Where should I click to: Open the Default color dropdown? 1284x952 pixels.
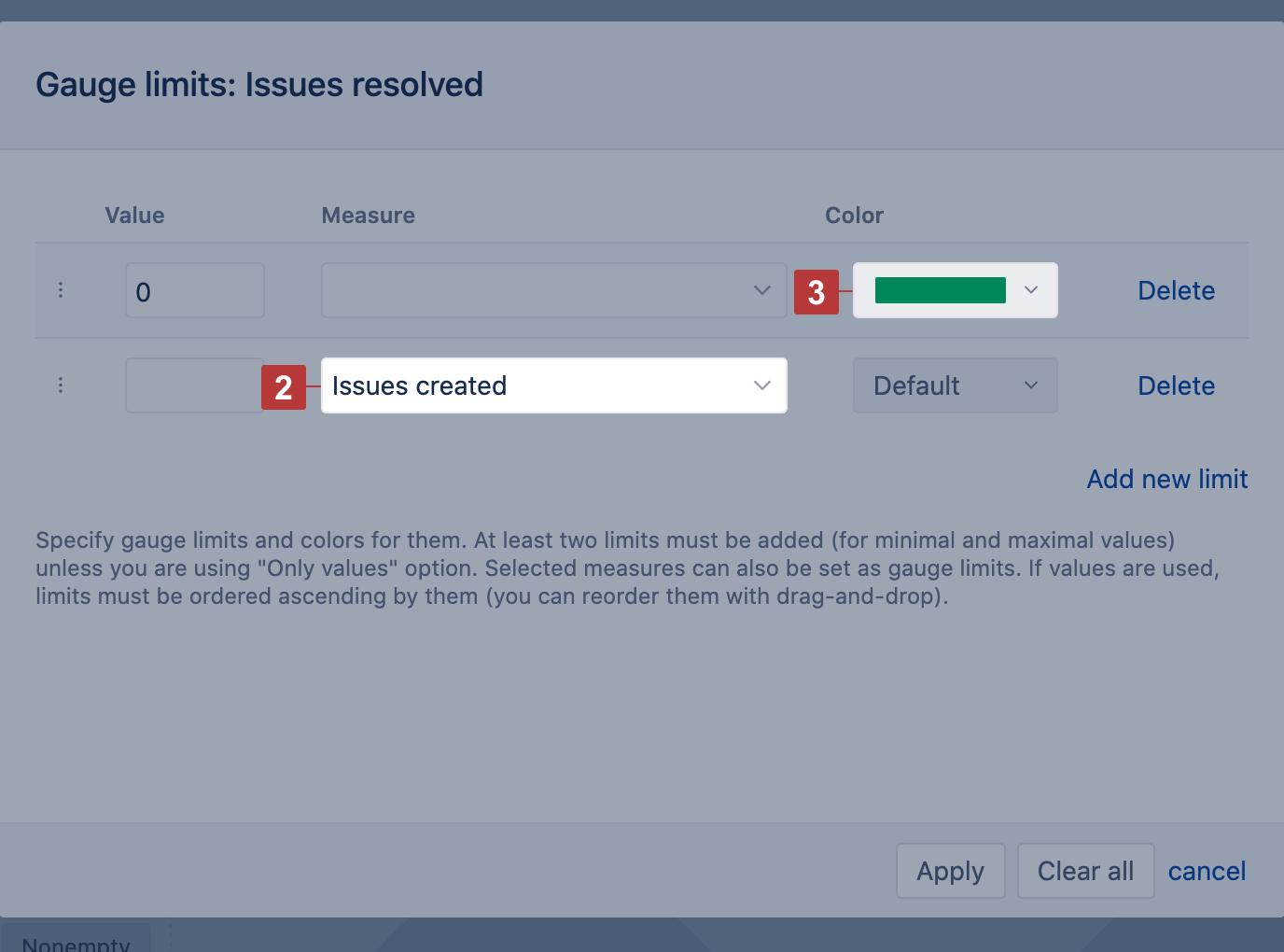[x=955, y=385]
